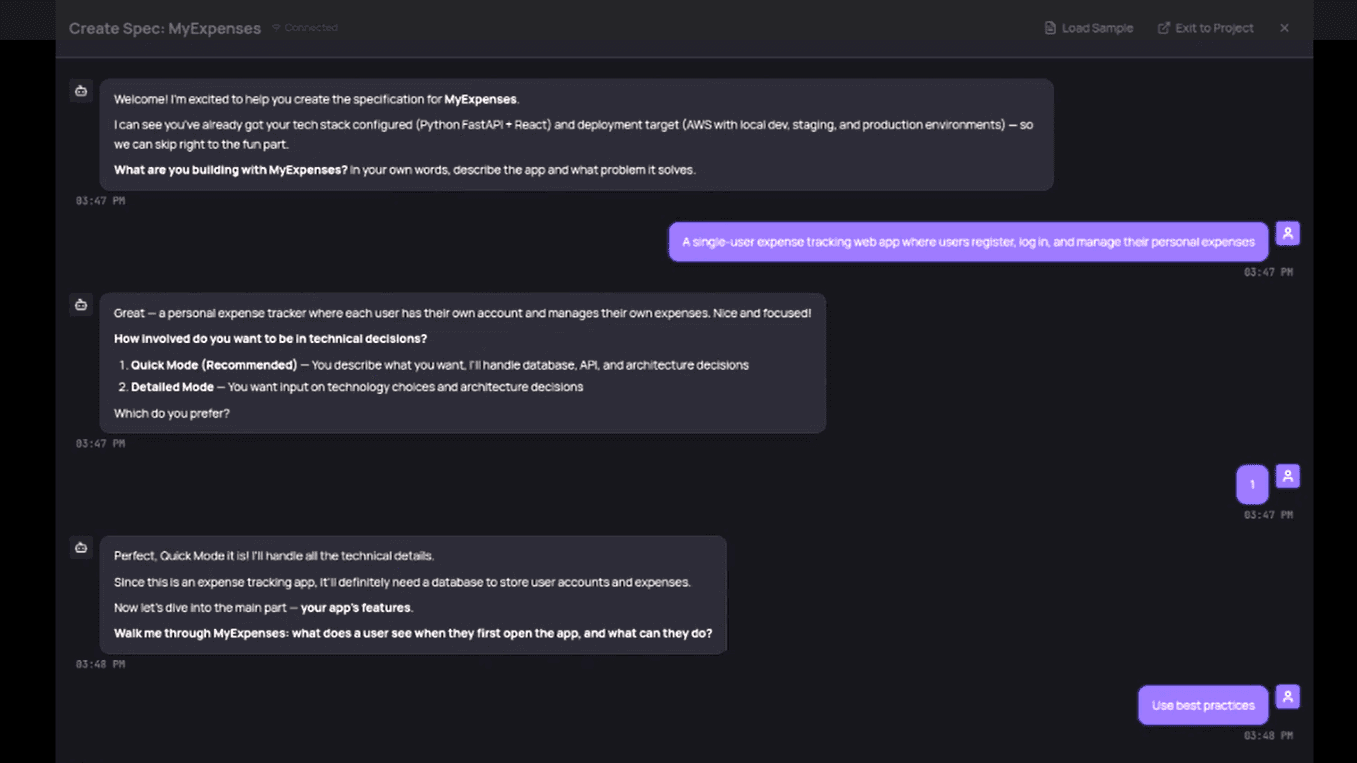1357x763 pixels.
Task: Click the Load Sample document icon
Action: (x=1050, y=28)
